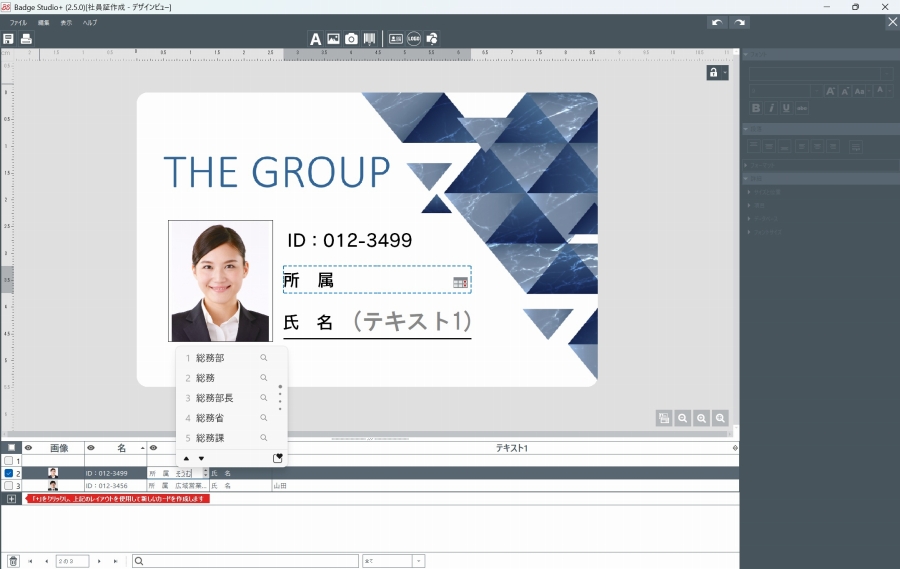The height and width of the screenshot is (569, 900).
Task: Uncheck the selected row 2 checkbox
Action: [x=9, y=473]
